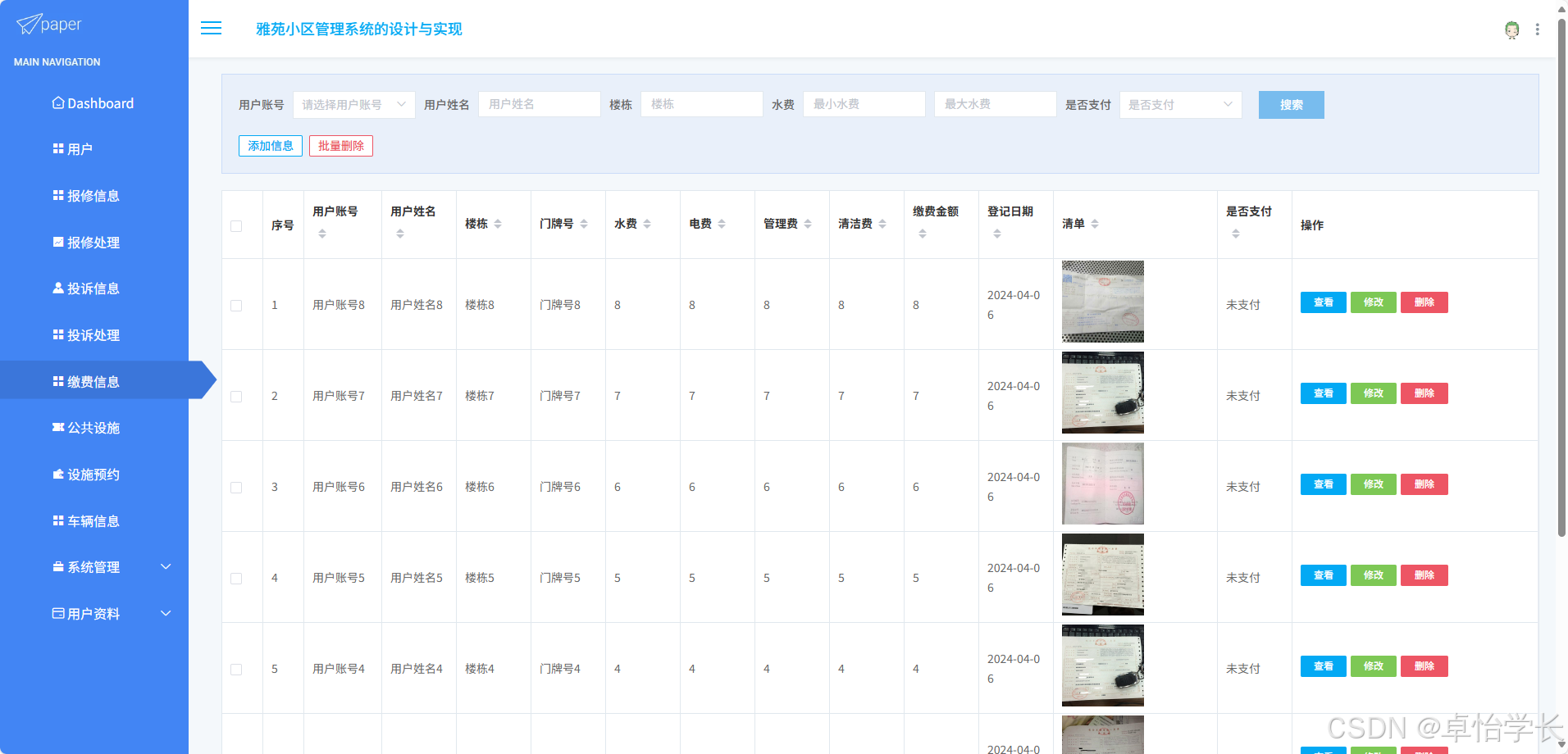Click the card icon beside 用户资料
Image resolution: width=1568 pixels, height=754 pixels.
[x=58, y=614]
